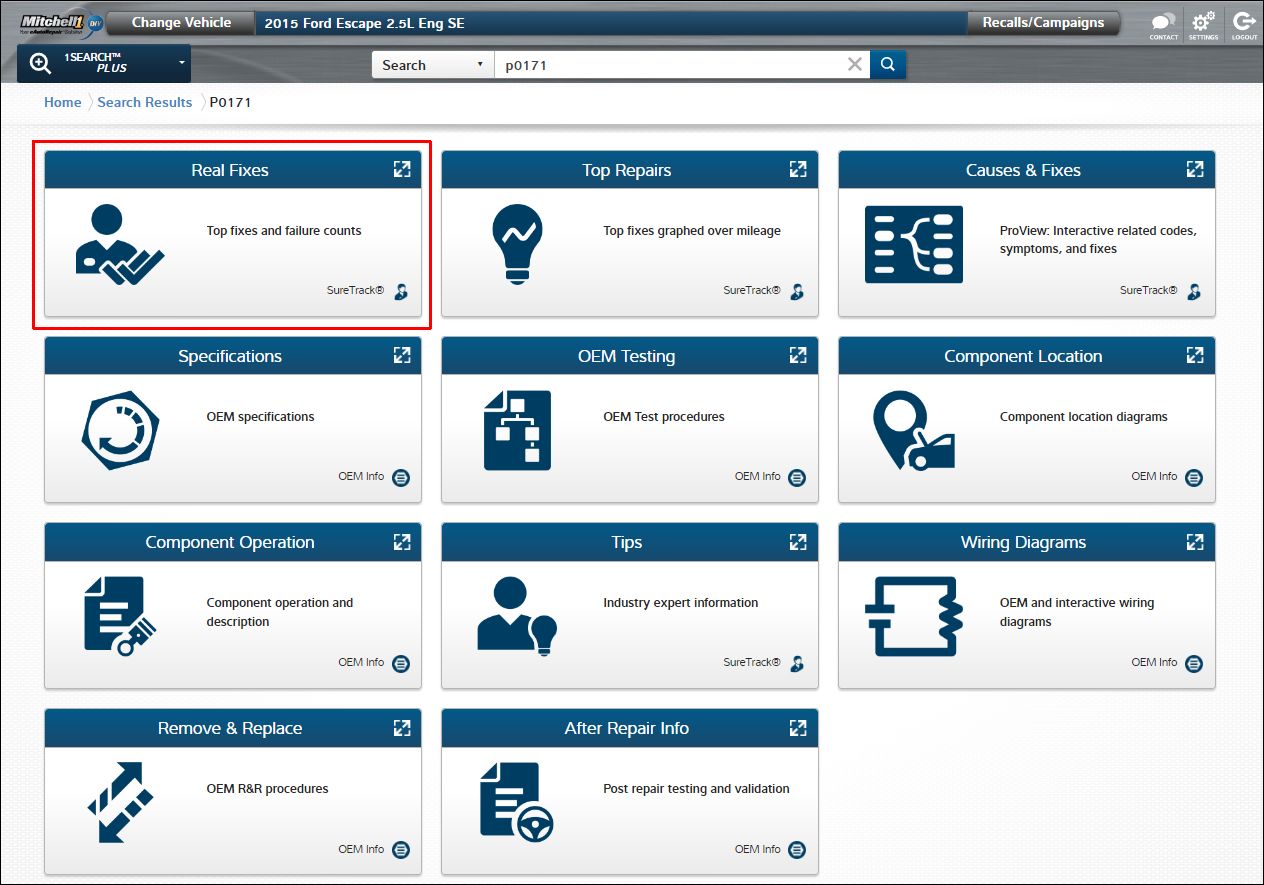Expand the Tips card to full view

click(797, 542)
